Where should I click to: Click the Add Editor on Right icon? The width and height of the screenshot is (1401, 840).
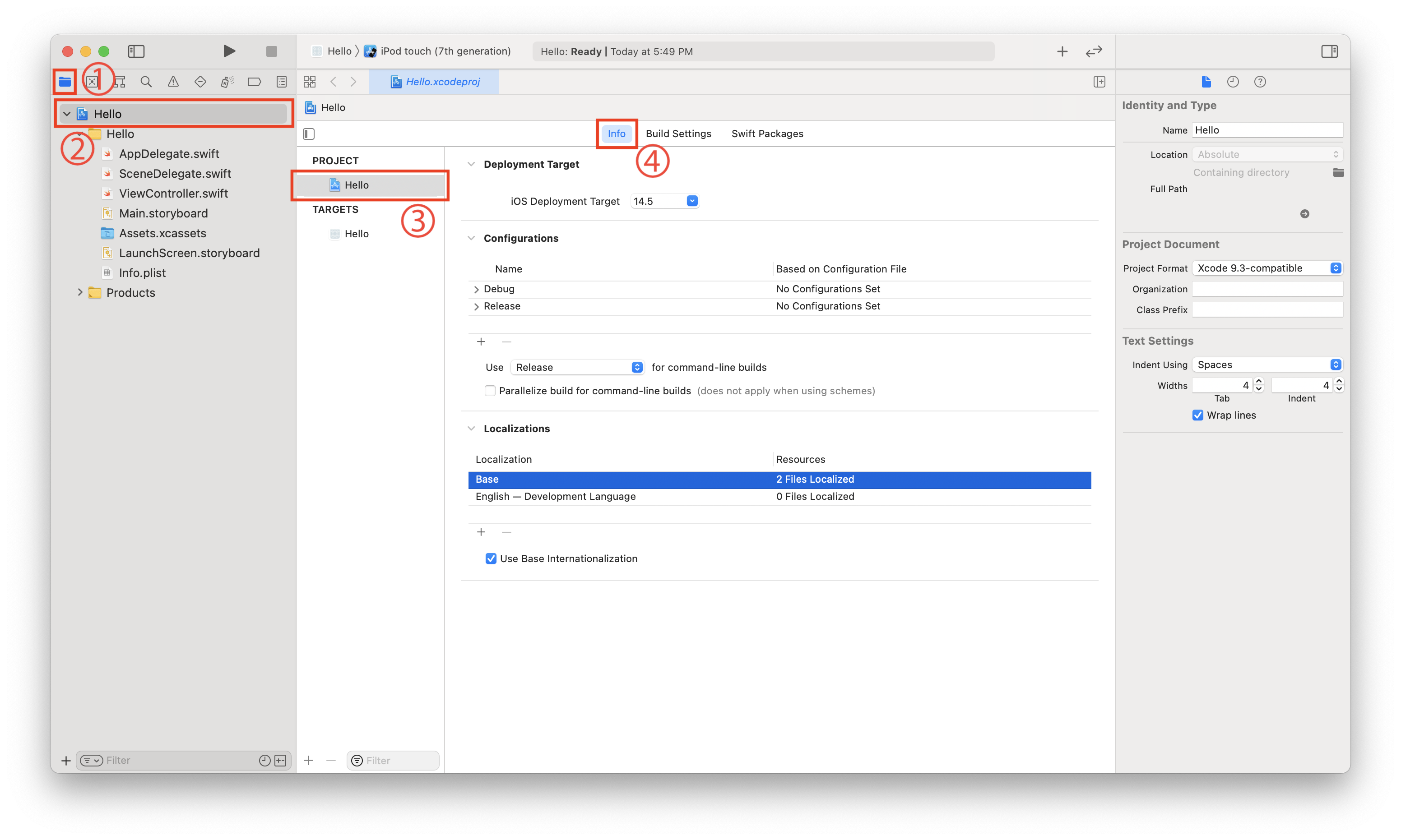1099,82
